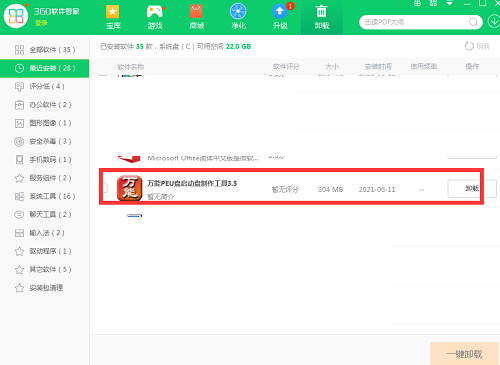Open the 净化 cleanup section
Screen dimensions: 500x365
click(238, 17)
